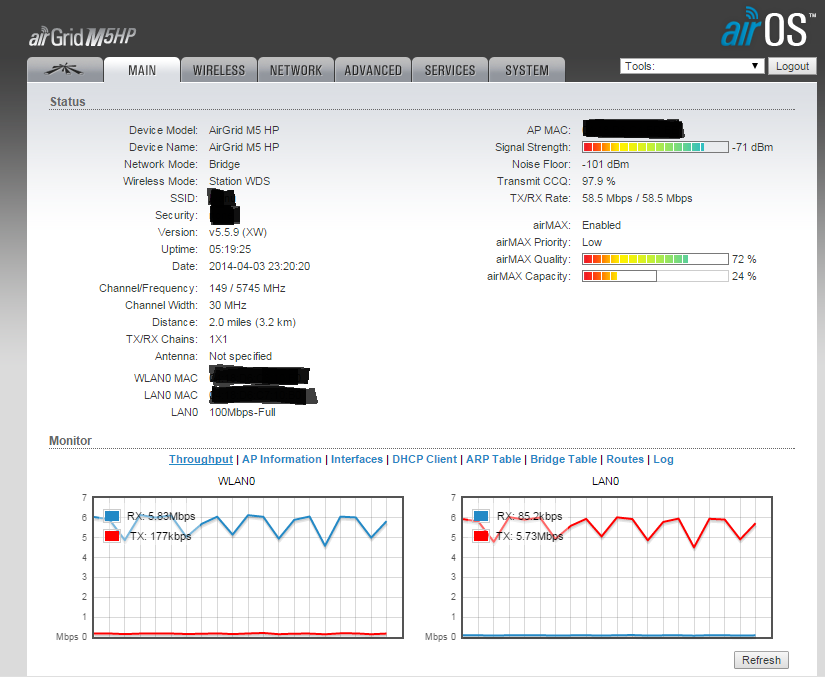Click the "WLAN0" graph title
The image size is (825, 677).
click(x=237, y=481)
